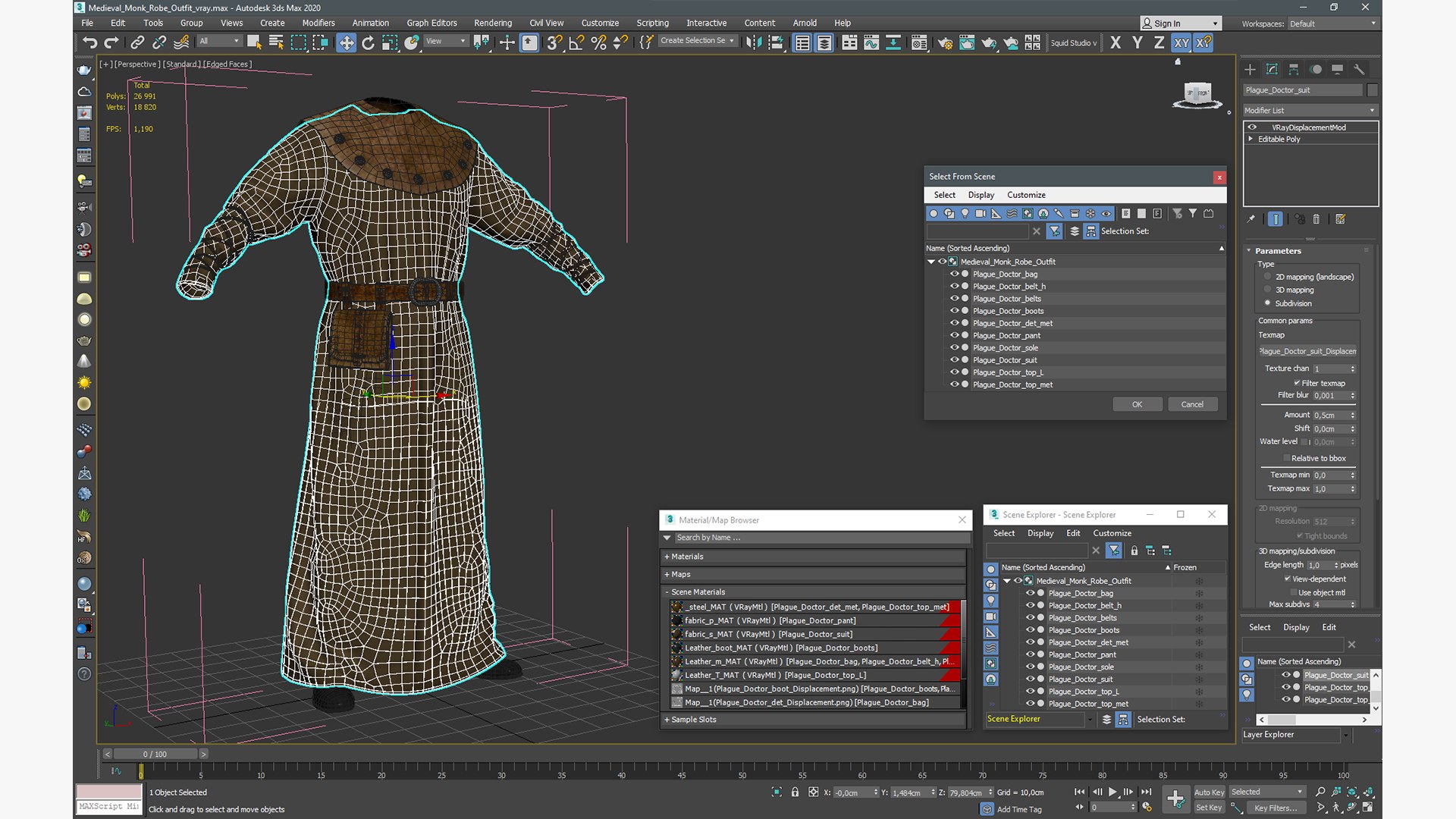Click the Play Animation button
Viewport: 1456px width, 819px height.
tap(1112, 792)
